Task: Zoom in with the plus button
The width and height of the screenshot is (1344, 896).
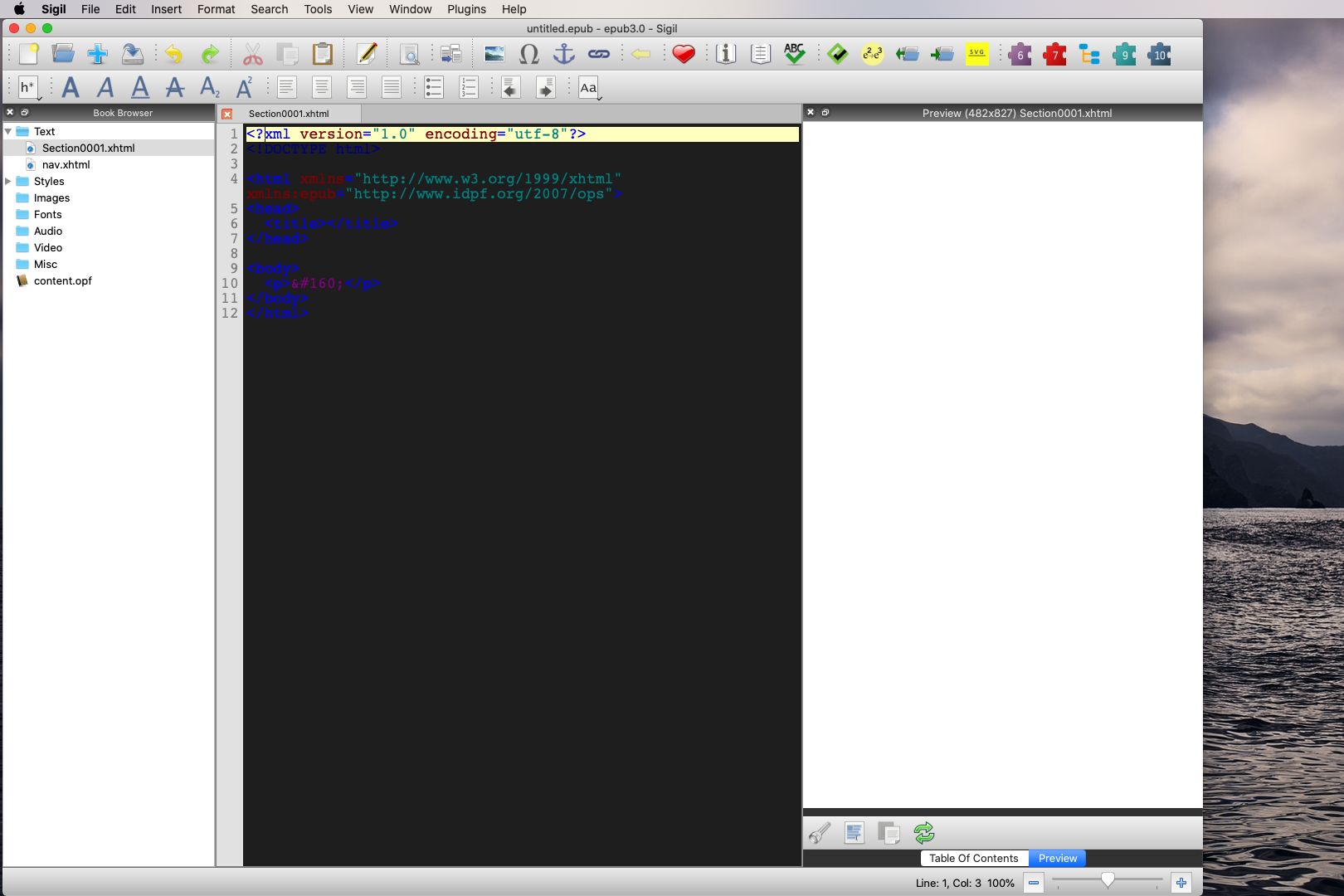Action: tap(1181, 883)
